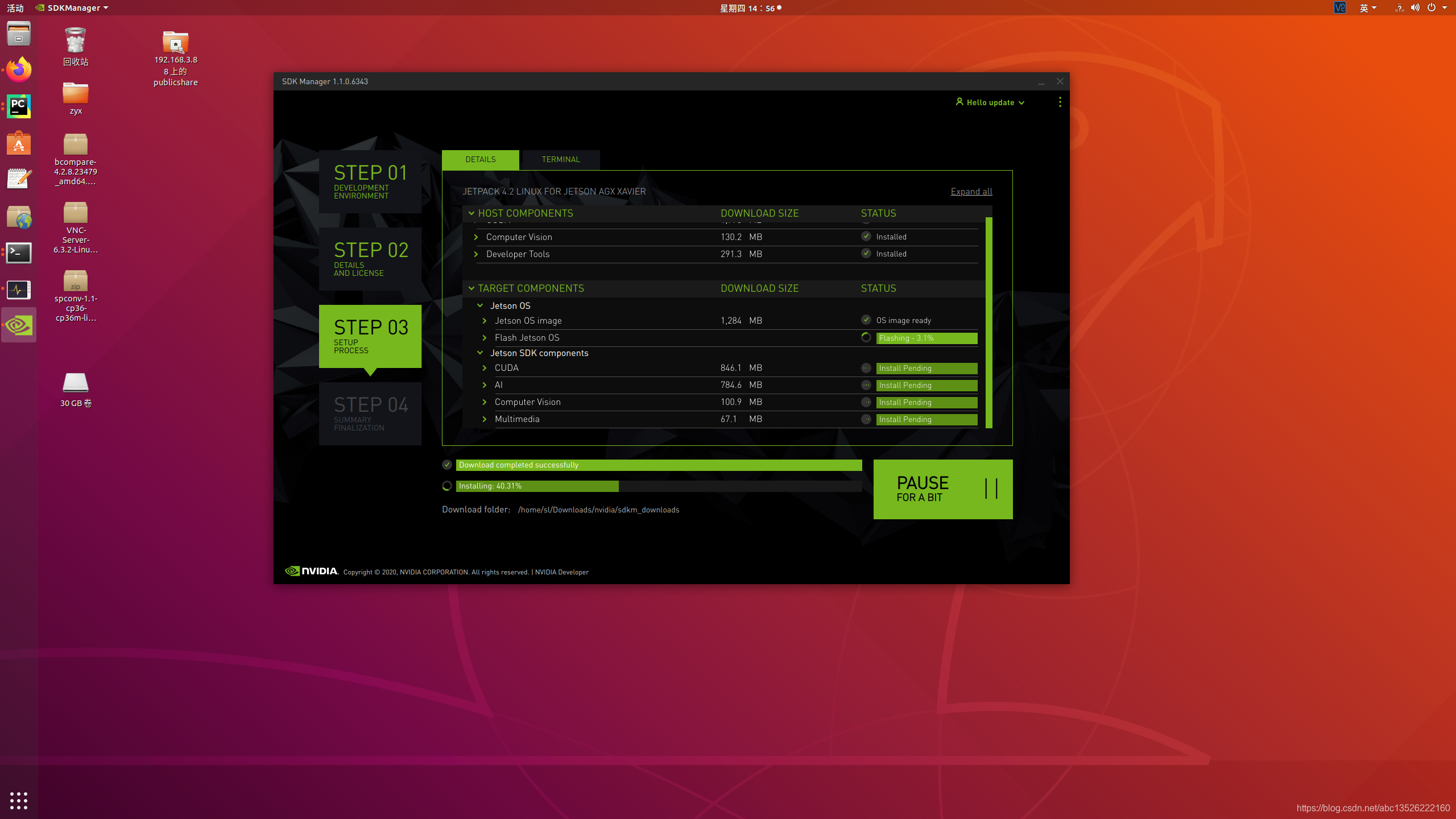
Task: Click OS image ready checkmark
Action: point(866,320)
